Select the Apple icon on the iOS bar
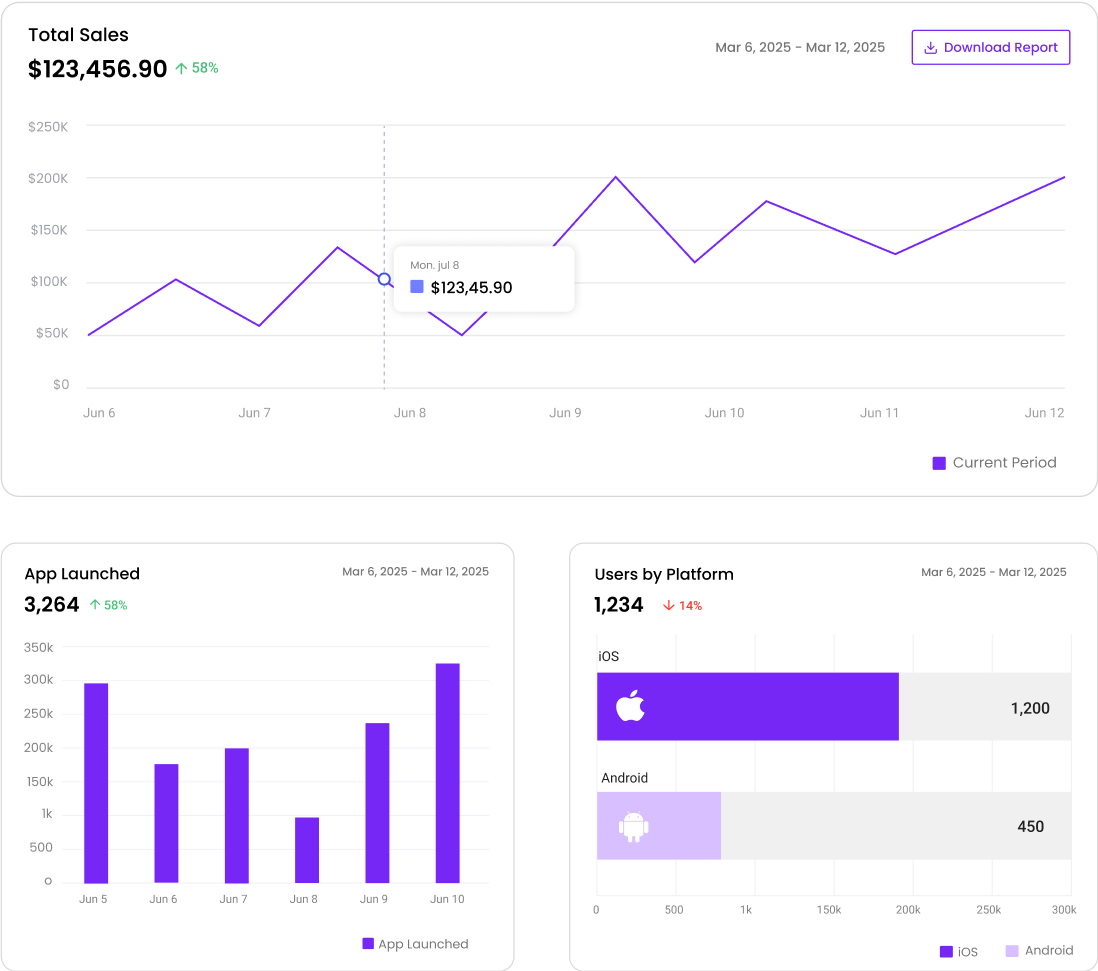 [x=630, y=707]
